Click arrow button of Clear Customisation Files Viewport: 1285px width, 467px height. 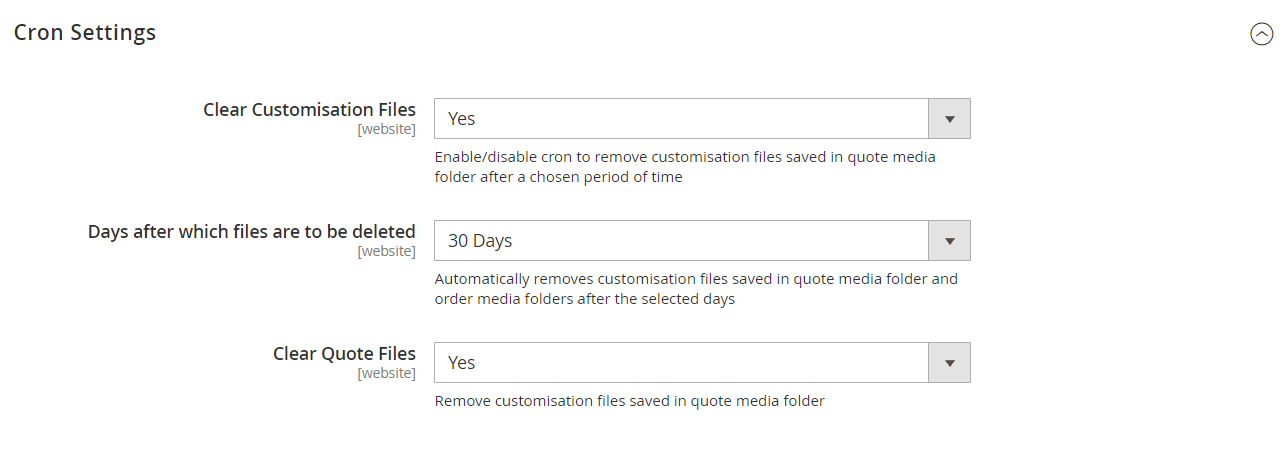(x=949, y=119)
